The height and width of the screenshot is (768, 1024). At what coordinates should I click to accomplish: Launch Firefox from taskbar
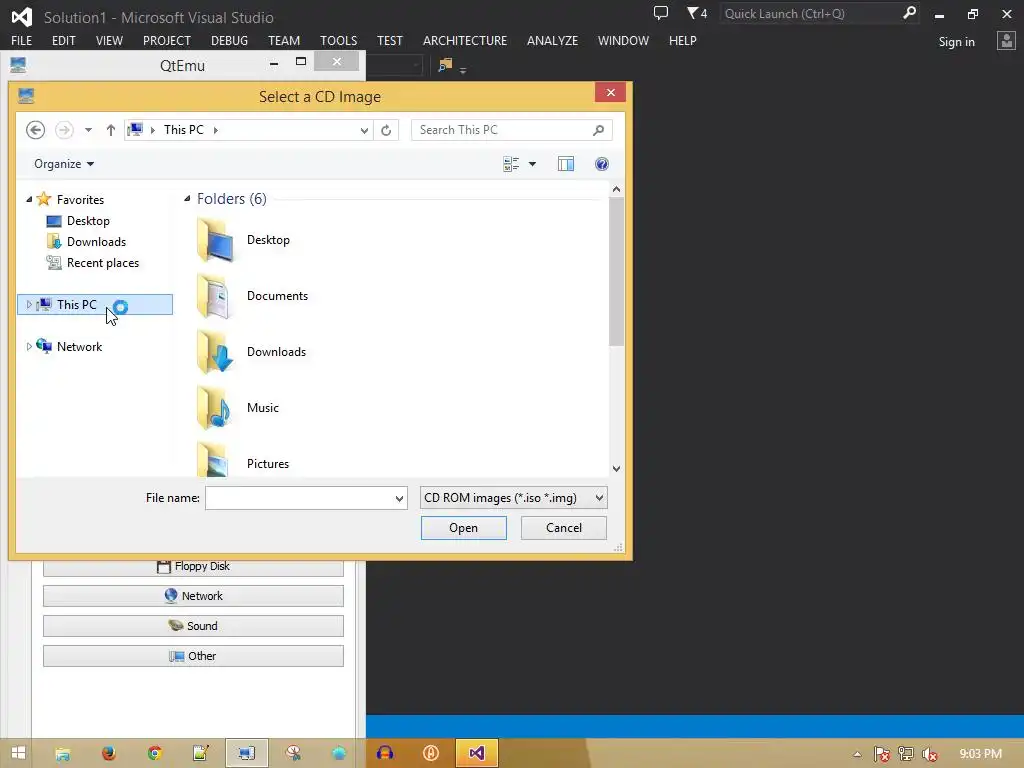(x=108, y=753)
